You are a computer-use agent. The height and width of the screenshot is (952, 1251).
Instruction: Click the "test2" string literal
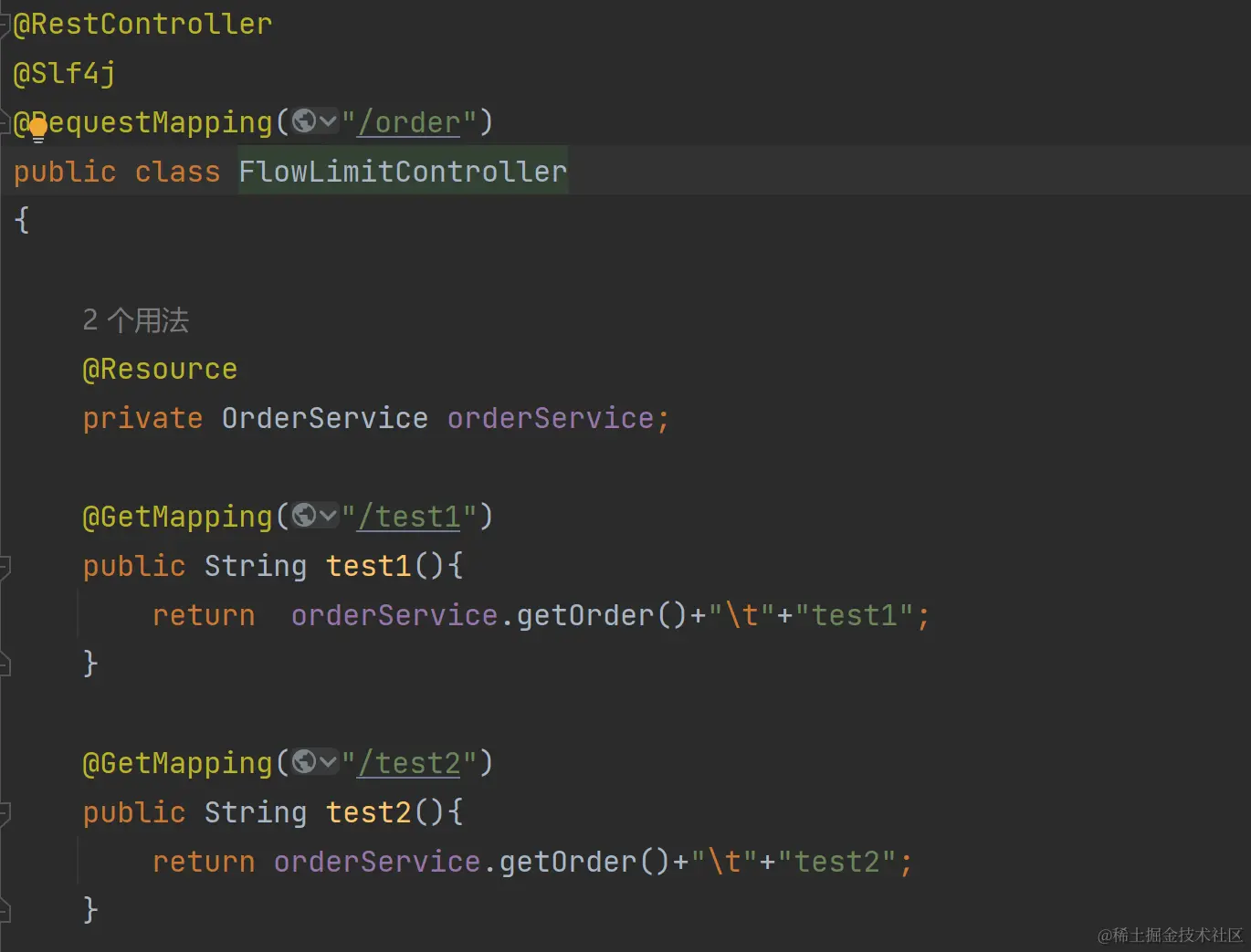point(837,862)
